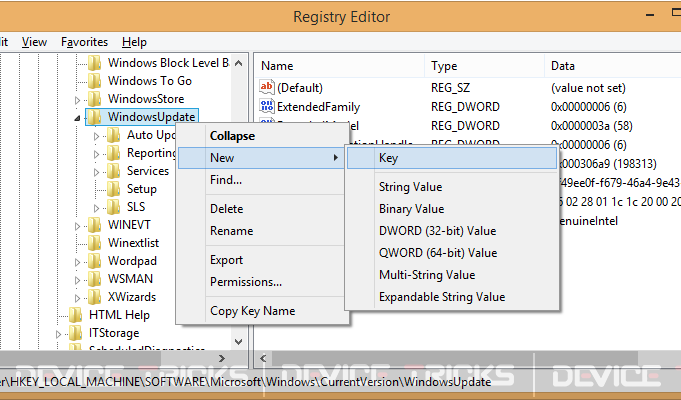Click the Winextlist folder icon
Screen dimensions: 681x400
click(95, 243)
